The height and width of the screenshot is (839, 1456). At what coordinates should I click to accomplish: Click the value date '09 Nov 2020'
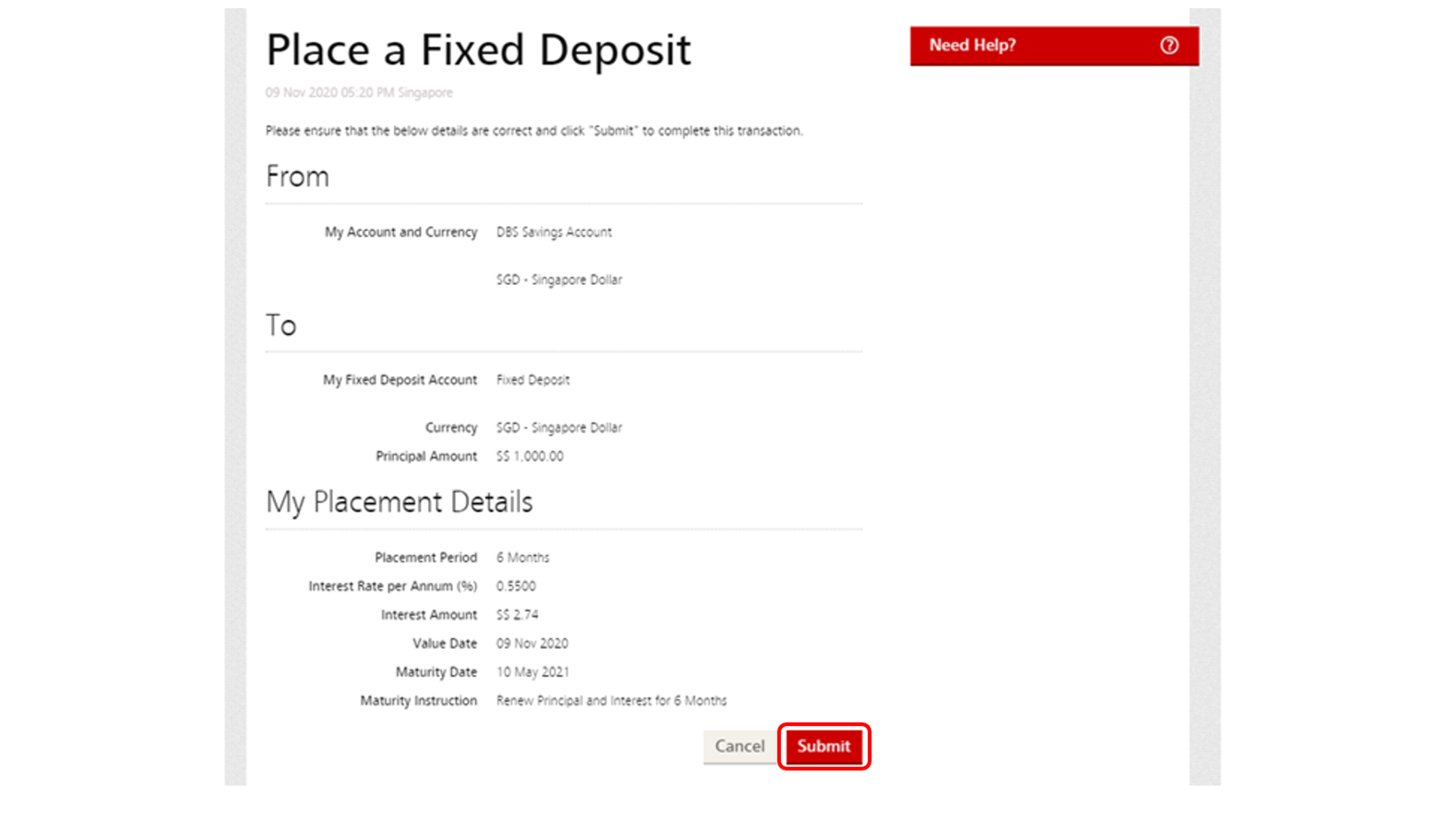click(x=532, y=644)
